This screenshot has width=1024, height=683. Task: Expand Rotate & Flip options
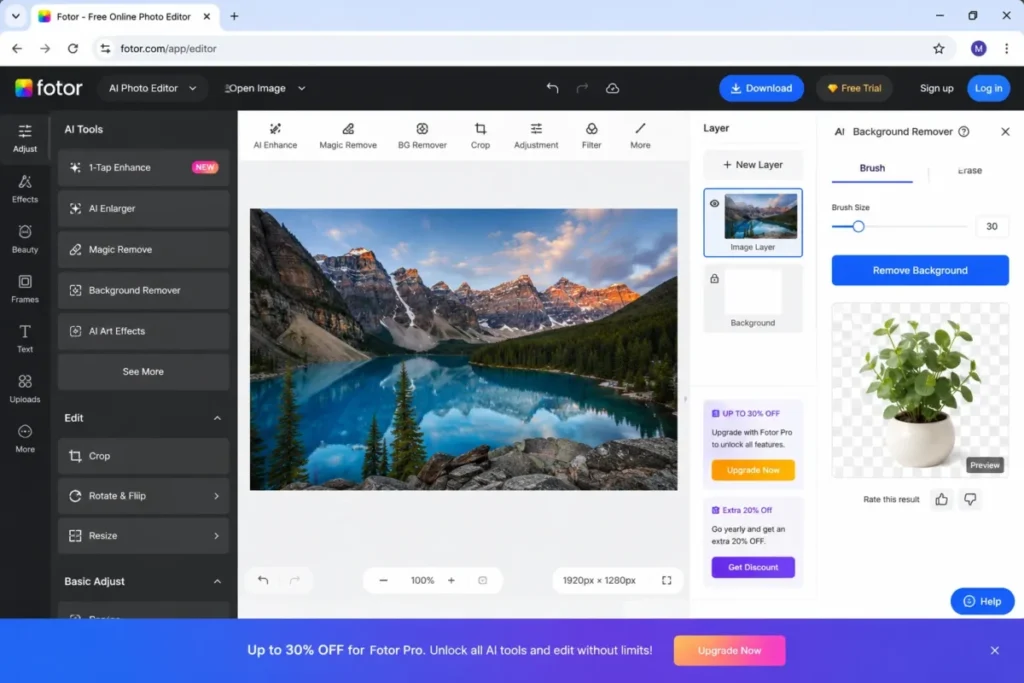coord(143,496)
